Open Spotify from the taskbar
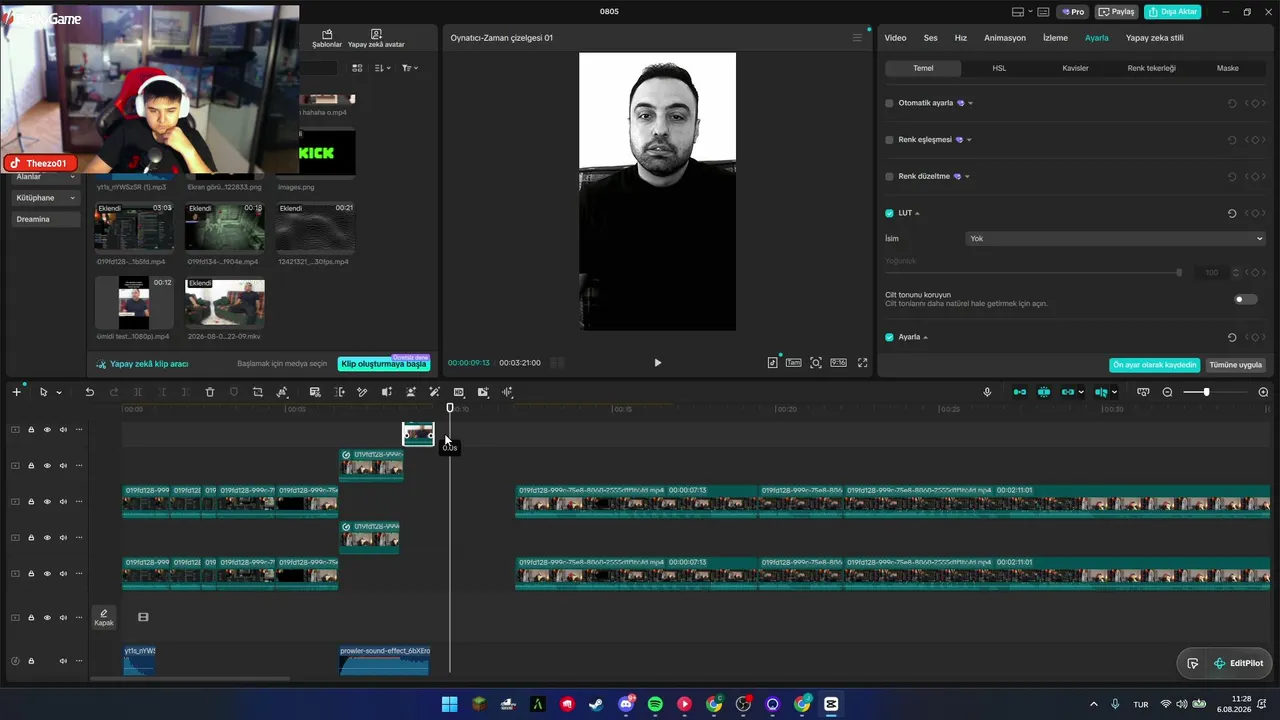The width and height of the screenshot is (1280, 720). coord(655,704)
